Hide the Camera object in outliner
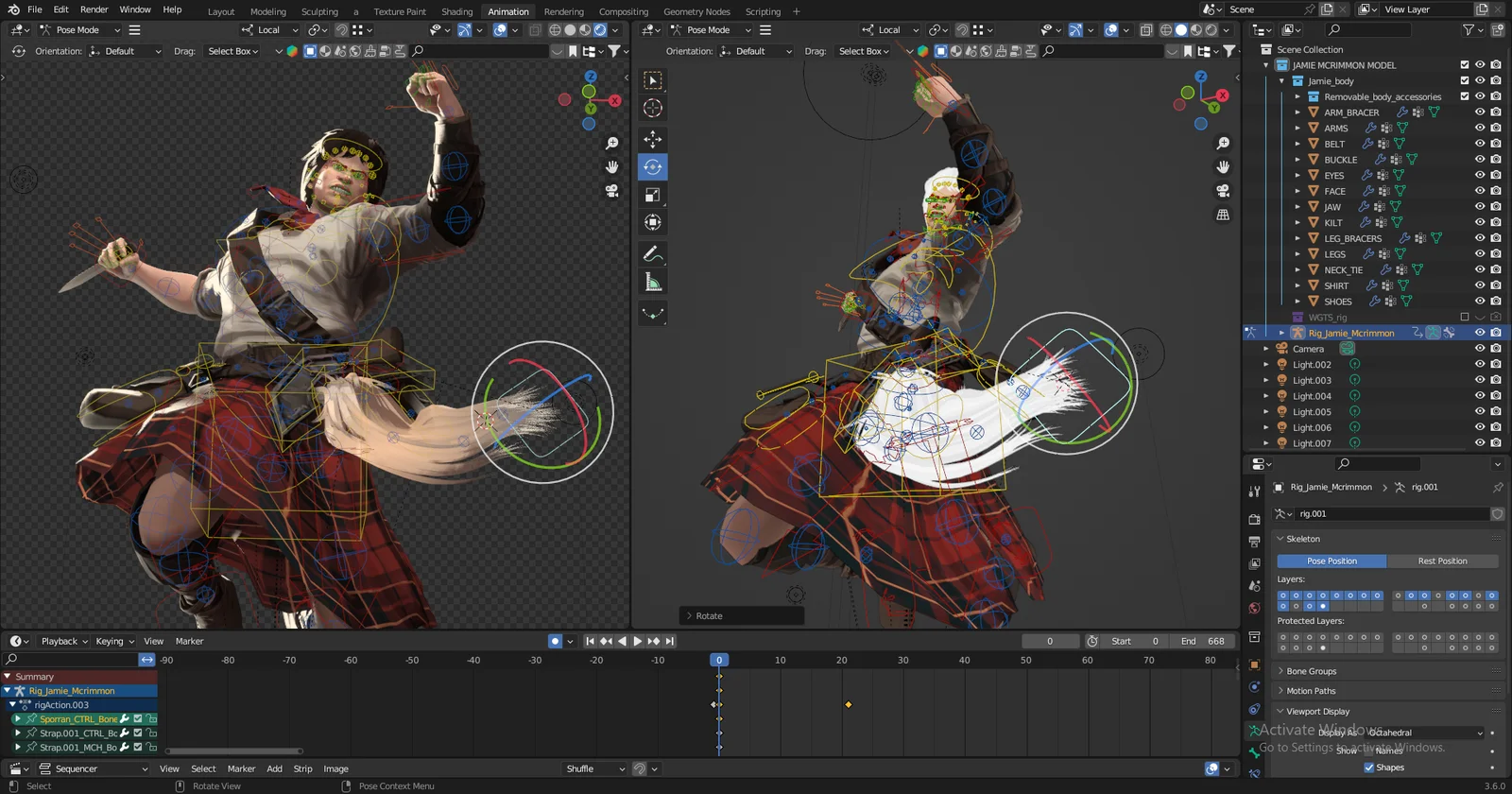The image size is (1512, 794). 1480,349
